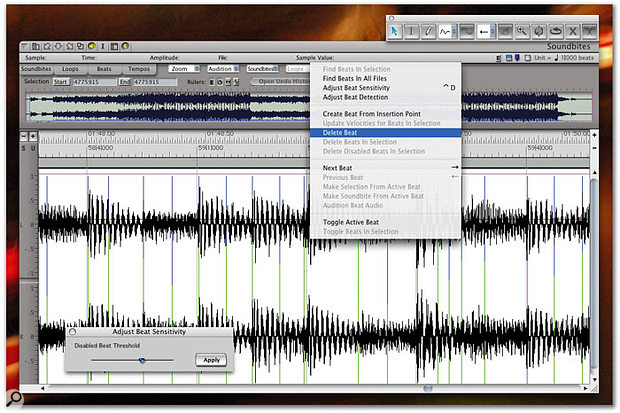Toggle the fourth ruler format icon
Viewport: 620px width, 413px height.
pos(236,82)
